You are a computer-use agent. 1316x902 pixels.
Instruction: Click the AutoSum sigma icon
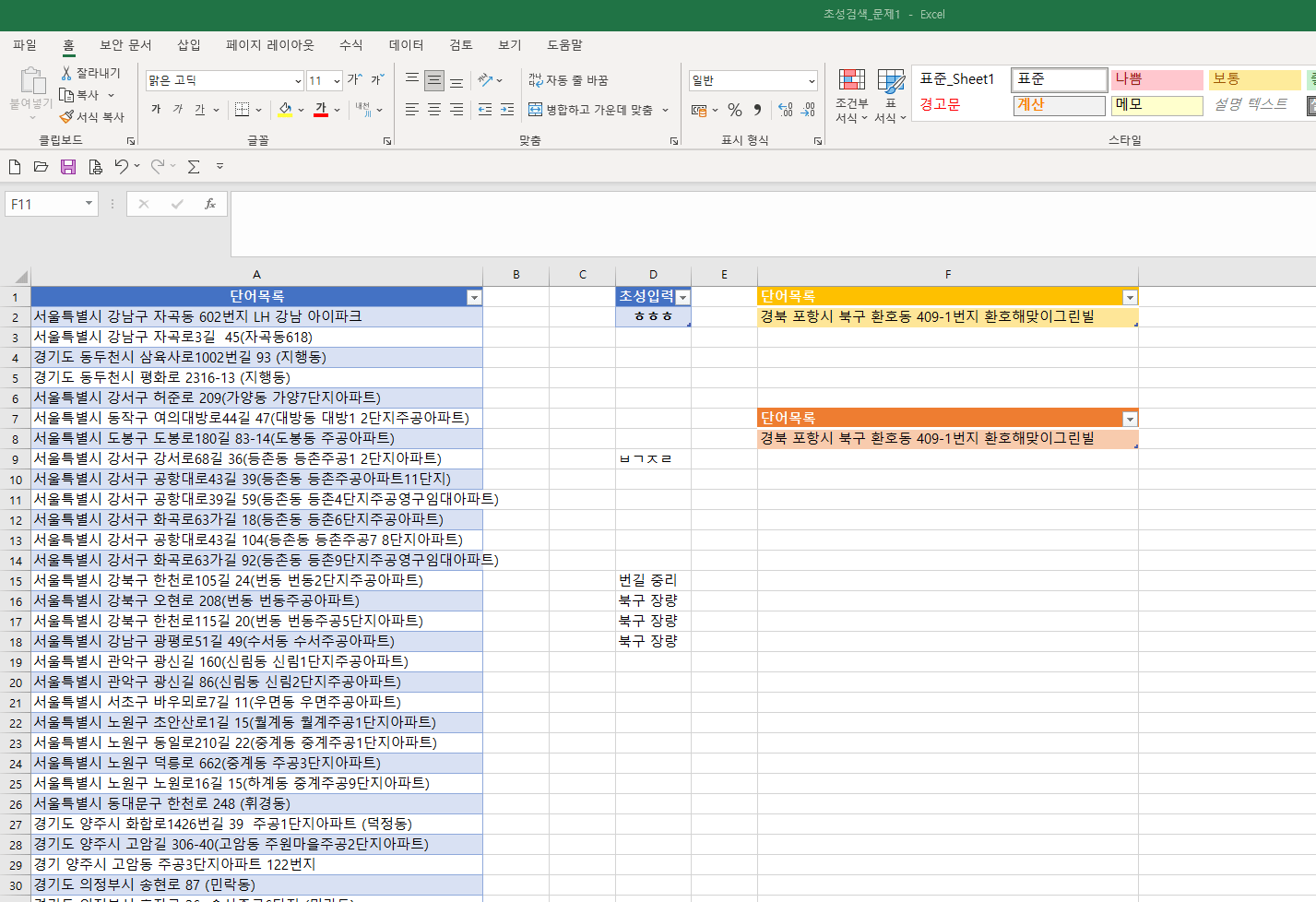(x=194, y=167)
